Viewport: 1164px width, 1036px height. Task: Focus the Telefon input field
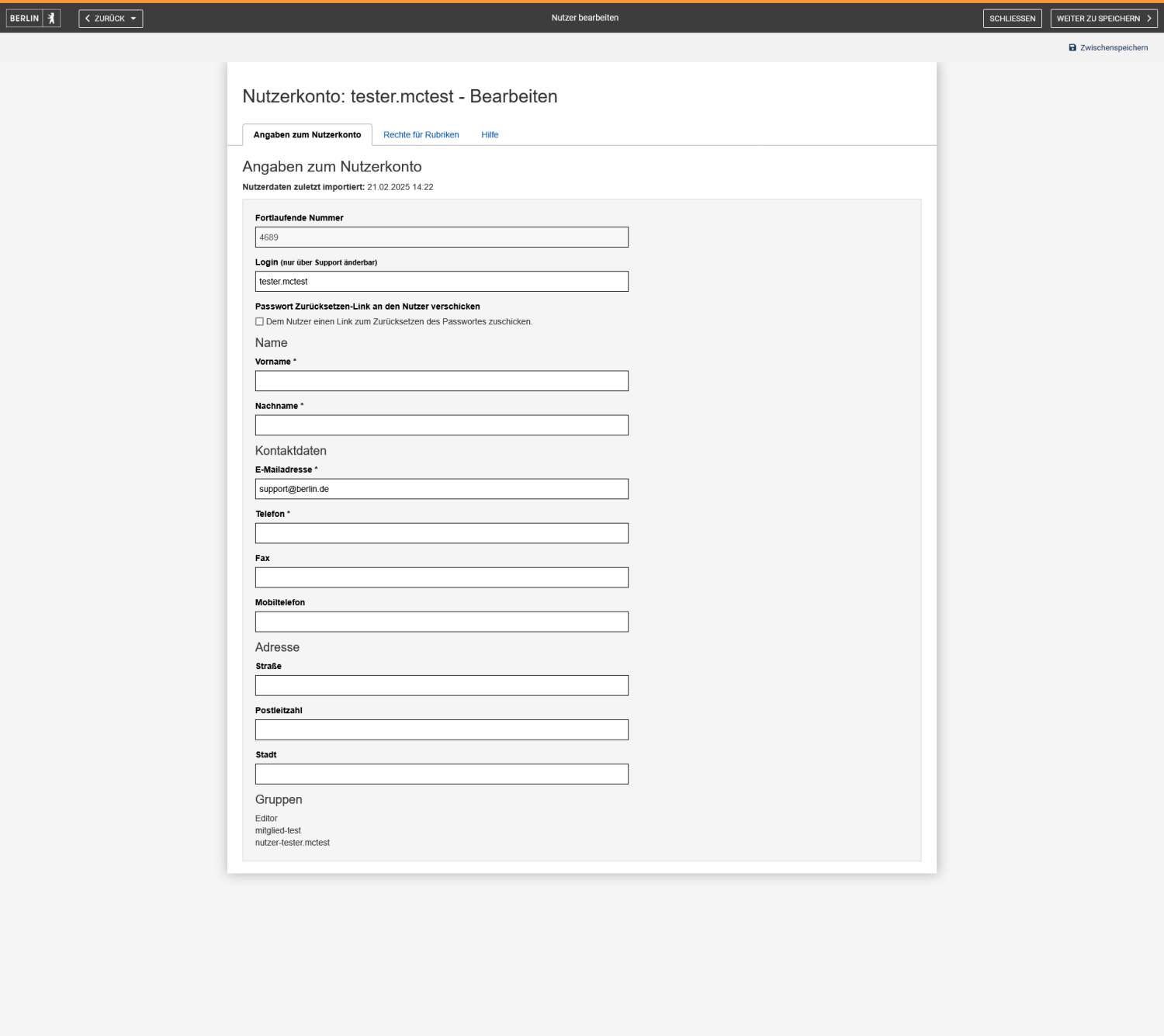[x=442, y=533]
